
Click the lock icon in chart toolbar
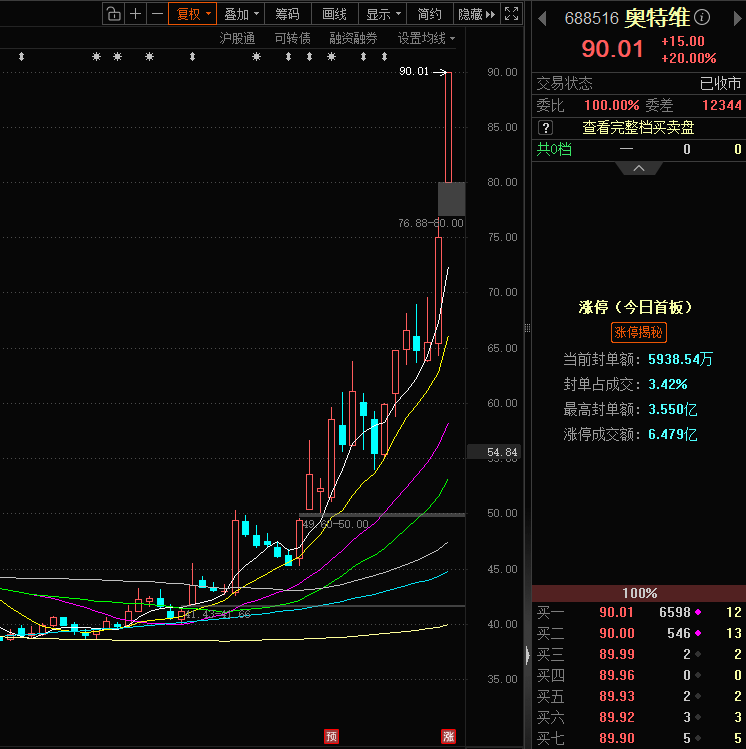pos(113,14)
